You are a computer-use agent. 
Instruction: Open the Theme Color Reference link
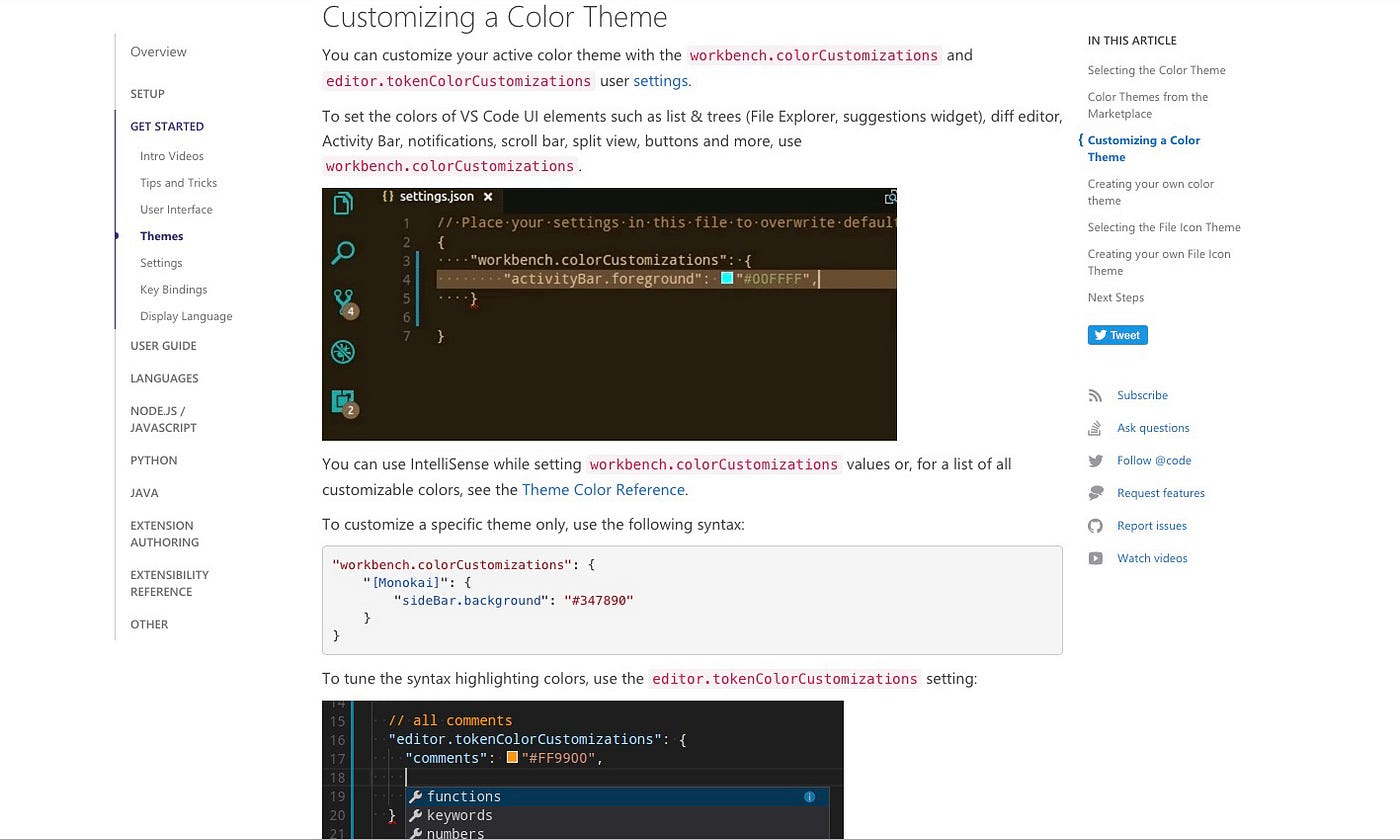[x=603, y=489]
